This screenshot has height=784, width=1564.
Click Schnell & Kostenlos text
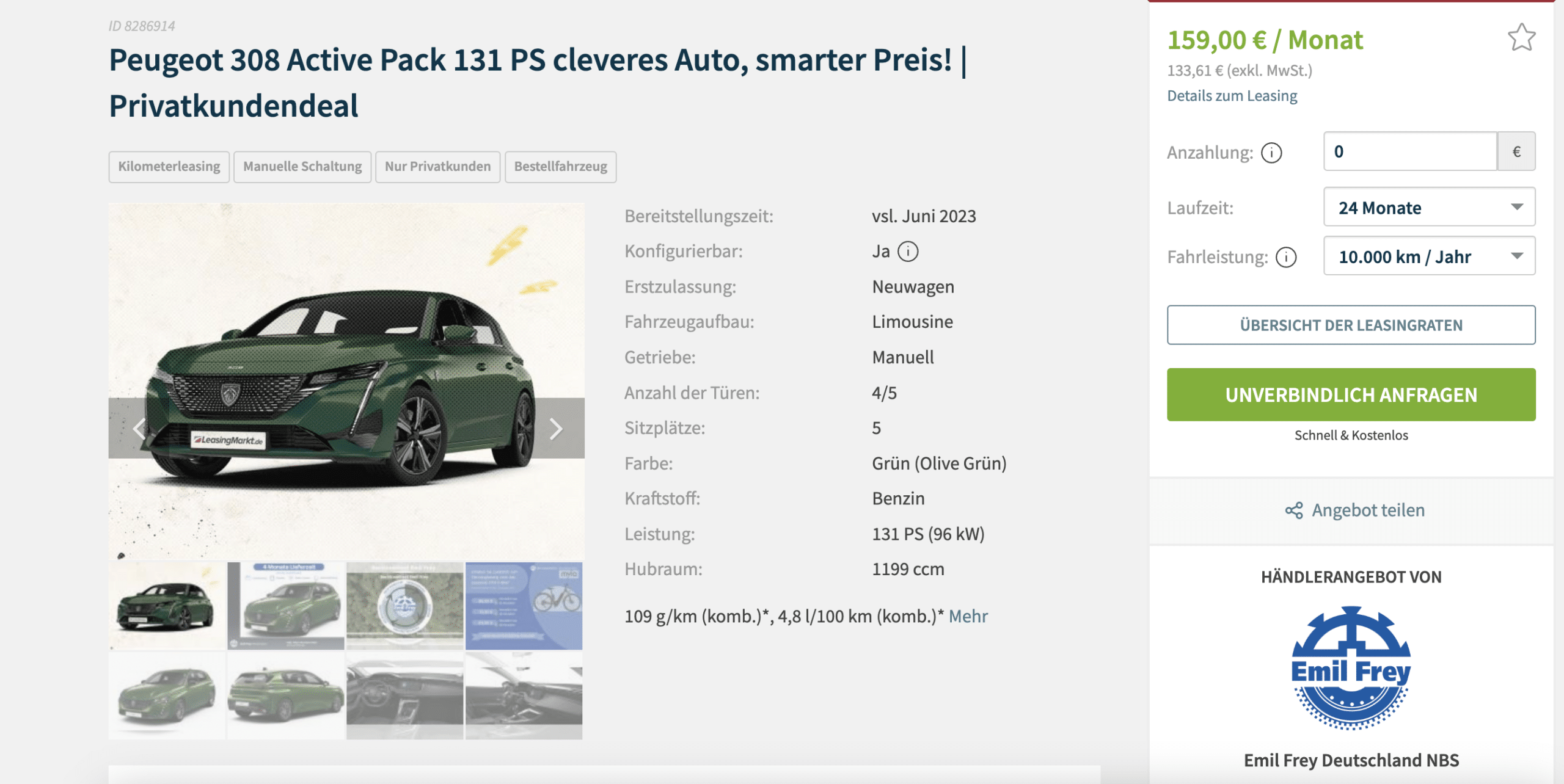[x=1351, y=435]
